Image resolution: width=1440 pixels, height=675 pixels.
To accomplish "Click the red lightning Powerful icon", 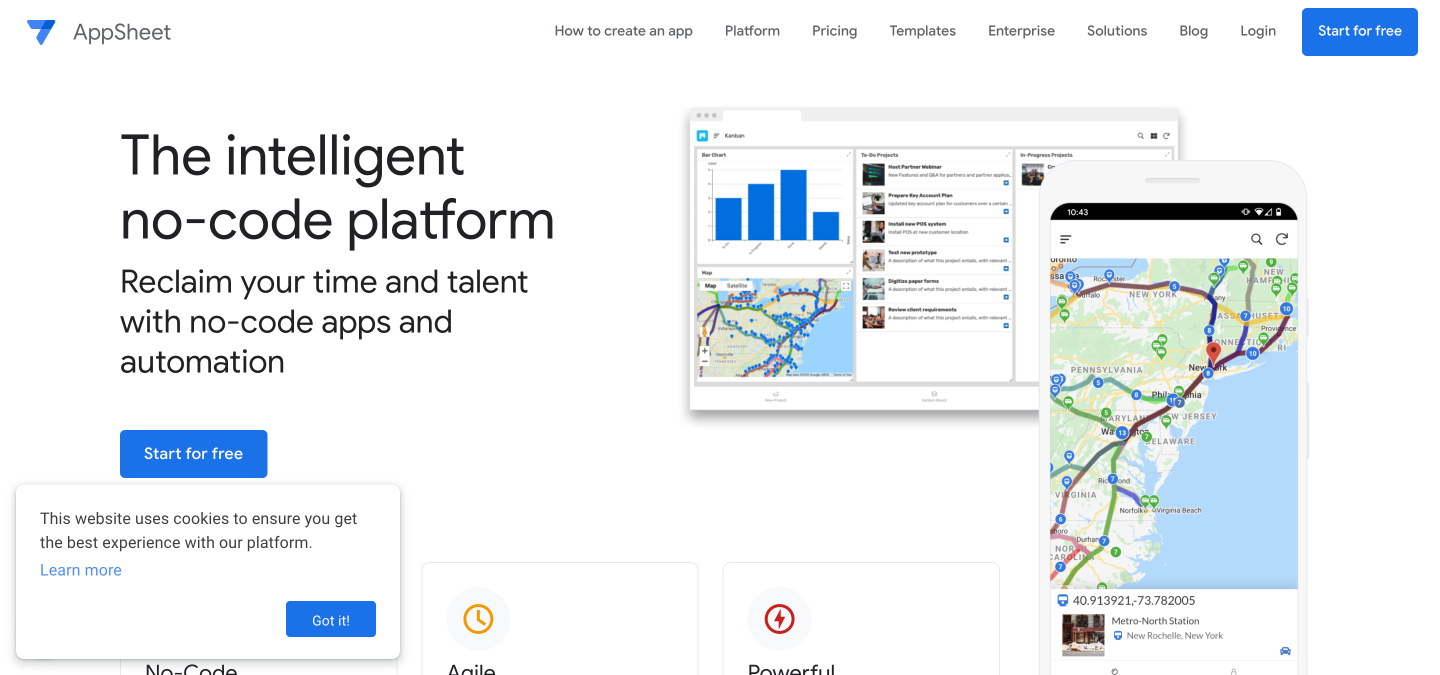I will point(779,619).
